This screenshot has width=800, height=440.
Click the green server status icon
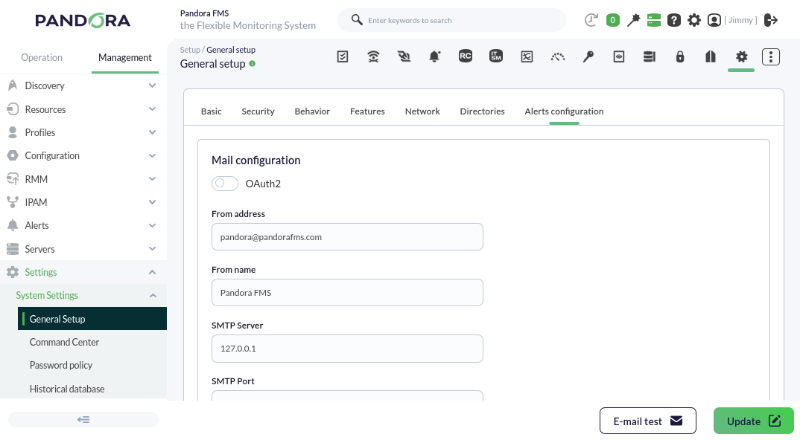click(654, 20)
